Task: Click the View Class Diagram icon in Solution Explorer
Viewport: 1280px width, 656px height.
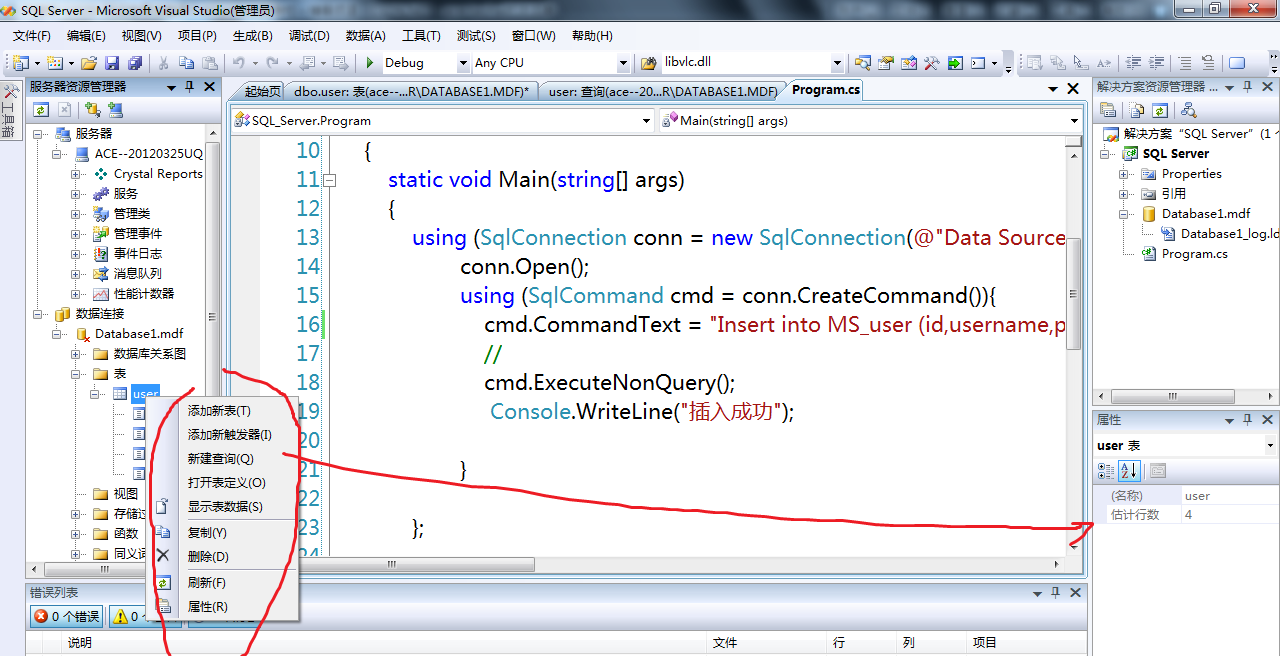Action: tap(1189, 110)
